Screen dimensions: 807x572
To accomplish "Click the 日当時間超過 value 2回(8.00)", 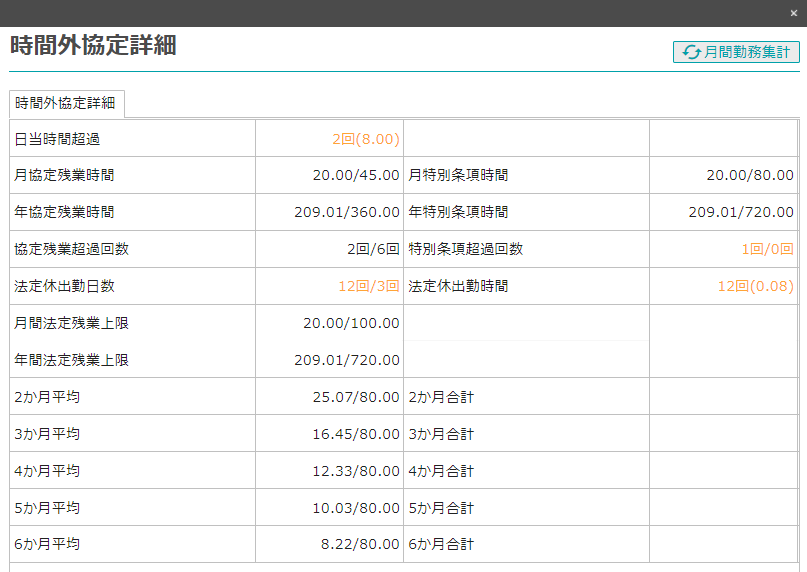I will click(366, 139).
